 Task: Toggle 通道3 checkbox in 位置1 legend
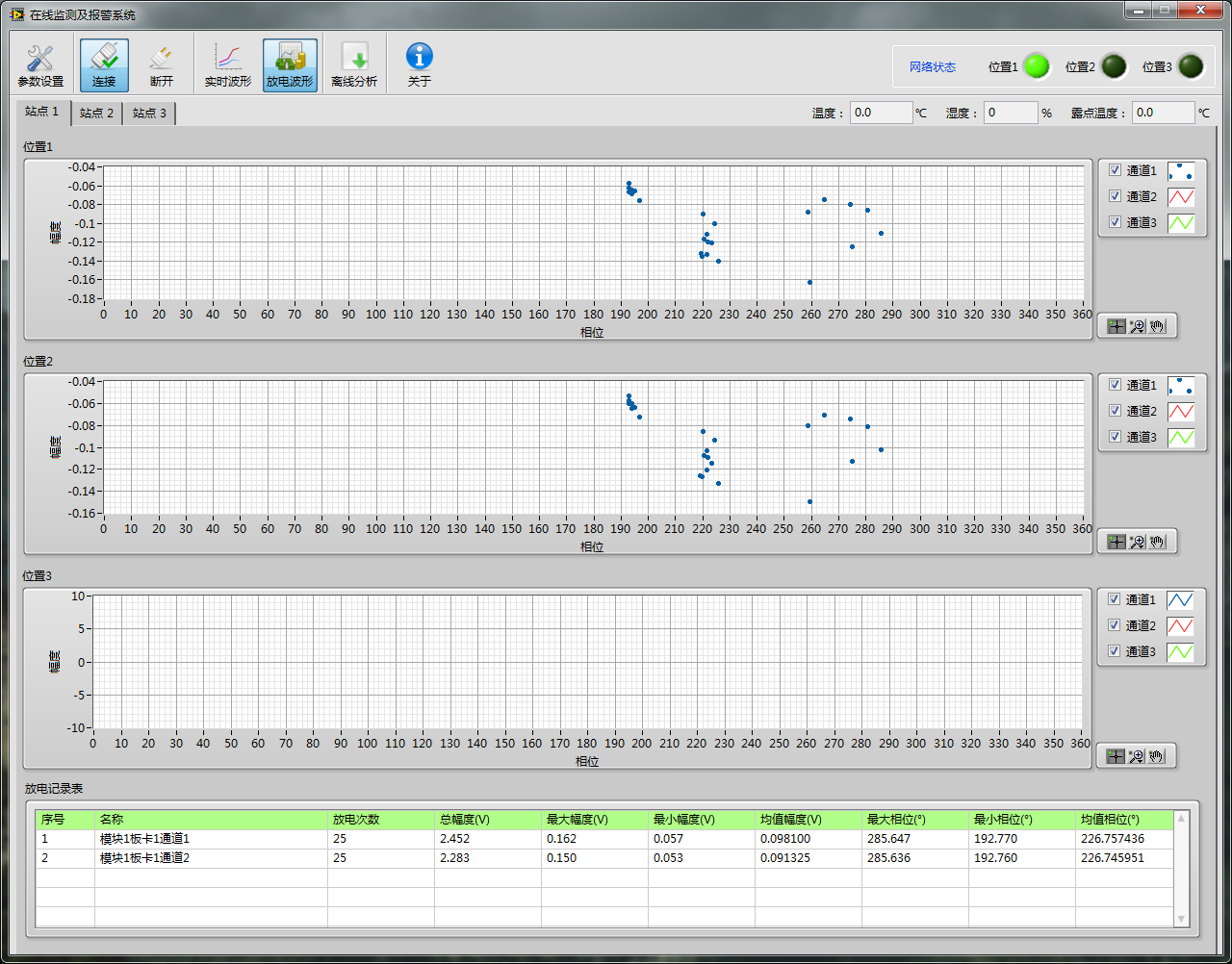(x=1115, y=222)
